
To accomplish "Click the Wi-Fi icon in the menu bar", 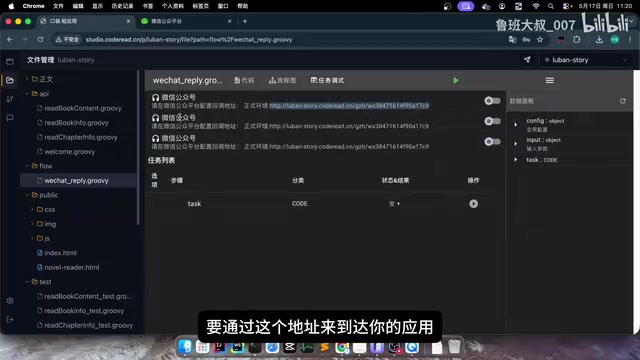I will pos(536,6).
